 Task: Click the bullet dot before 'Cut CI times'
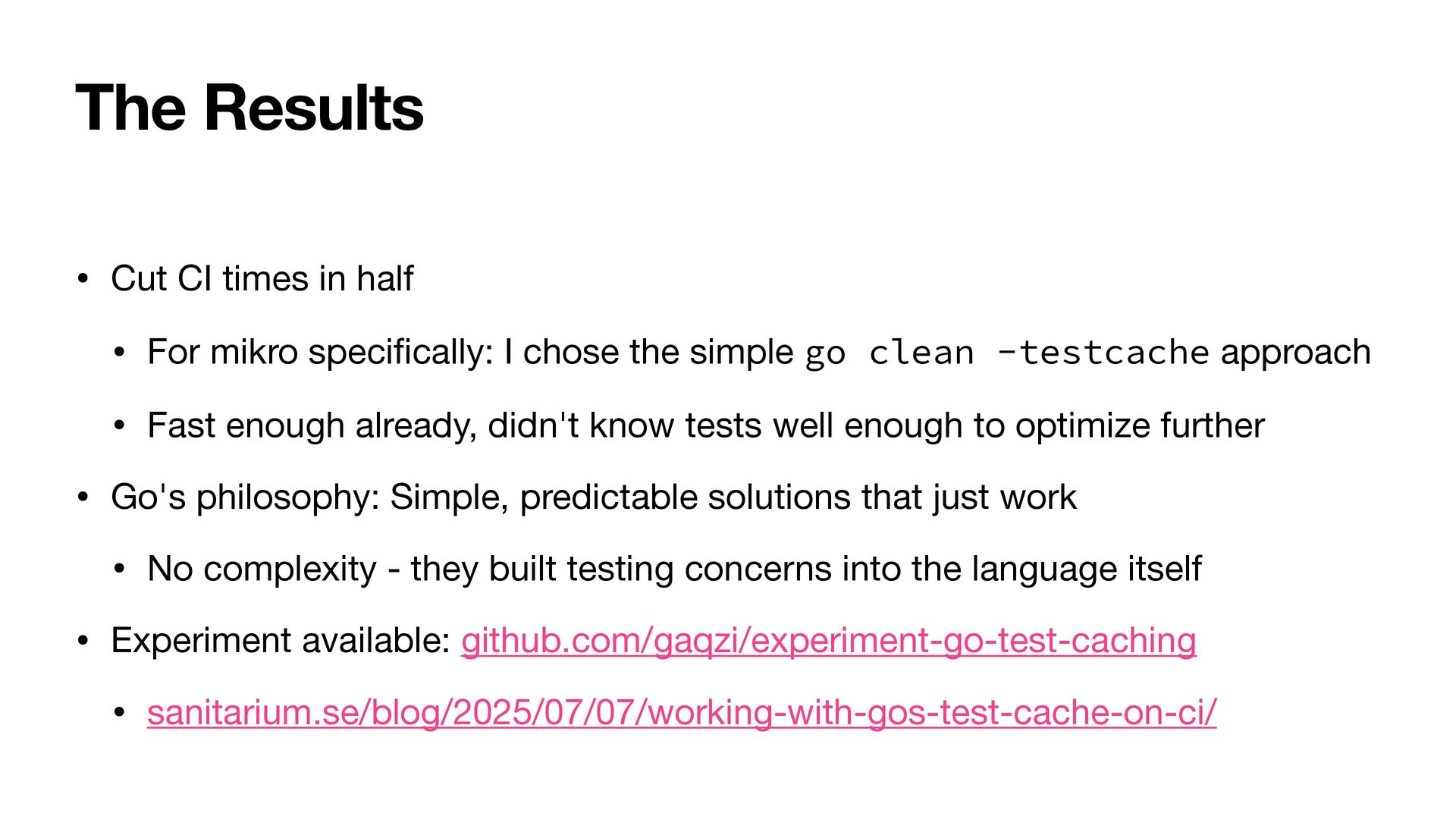83,279
